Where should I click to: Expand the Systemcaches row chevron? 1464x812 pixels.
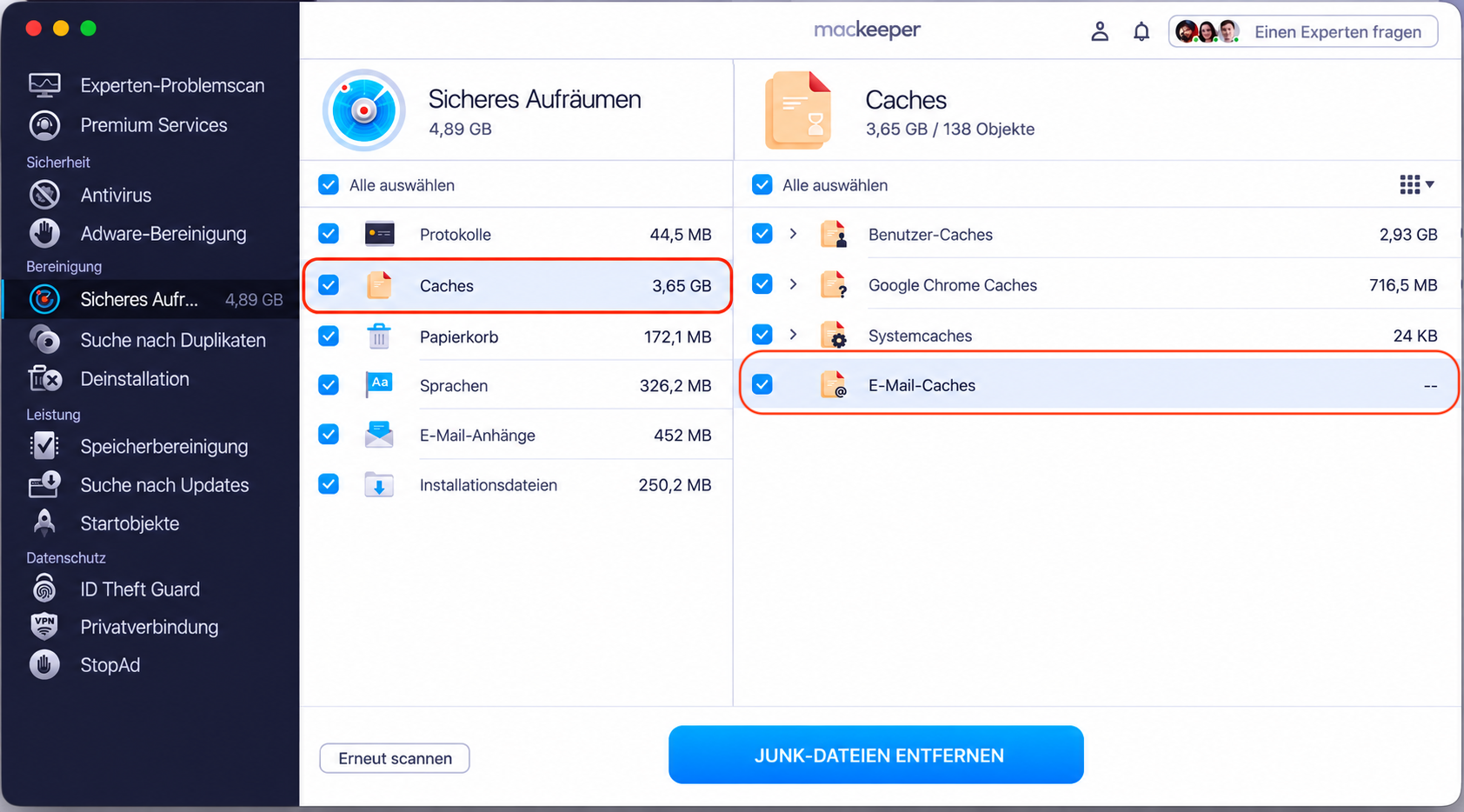[x=793, y=334]
